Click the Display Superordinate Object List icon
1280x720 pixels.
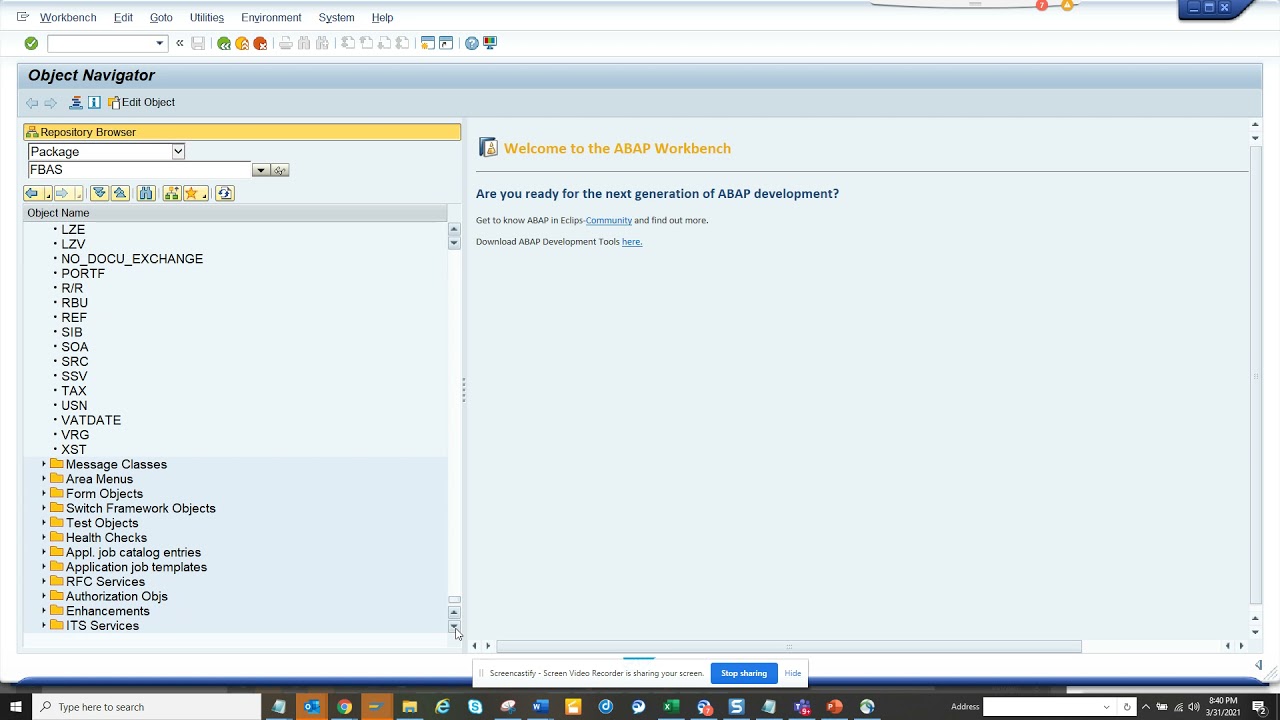click(172, 193)
